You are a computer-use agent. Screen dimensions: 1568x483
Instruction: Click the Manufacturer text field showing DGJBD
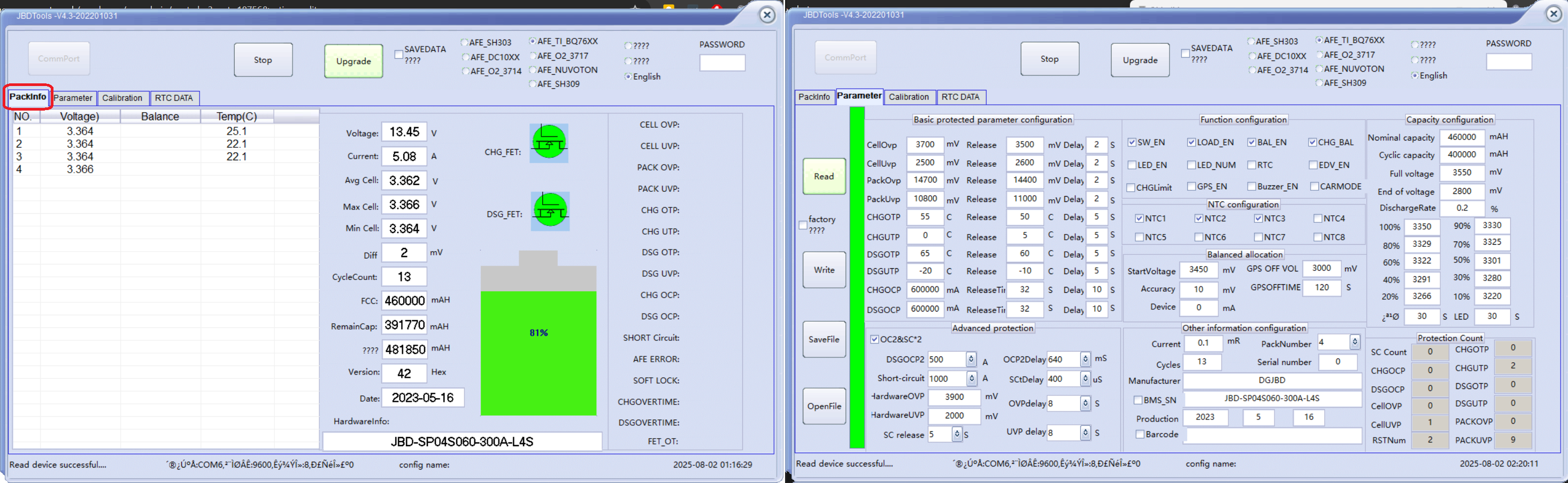[x=1272, y=380]
